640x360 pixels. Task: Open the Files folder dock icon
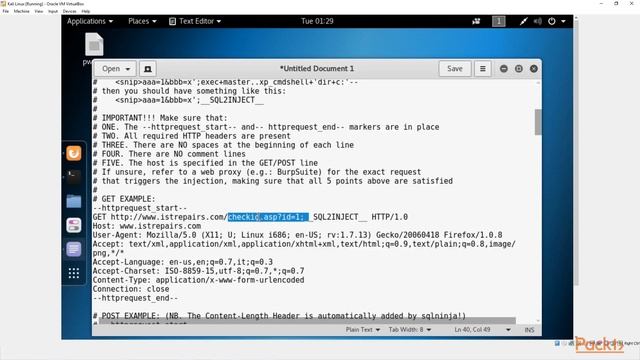tap(74, 201)
